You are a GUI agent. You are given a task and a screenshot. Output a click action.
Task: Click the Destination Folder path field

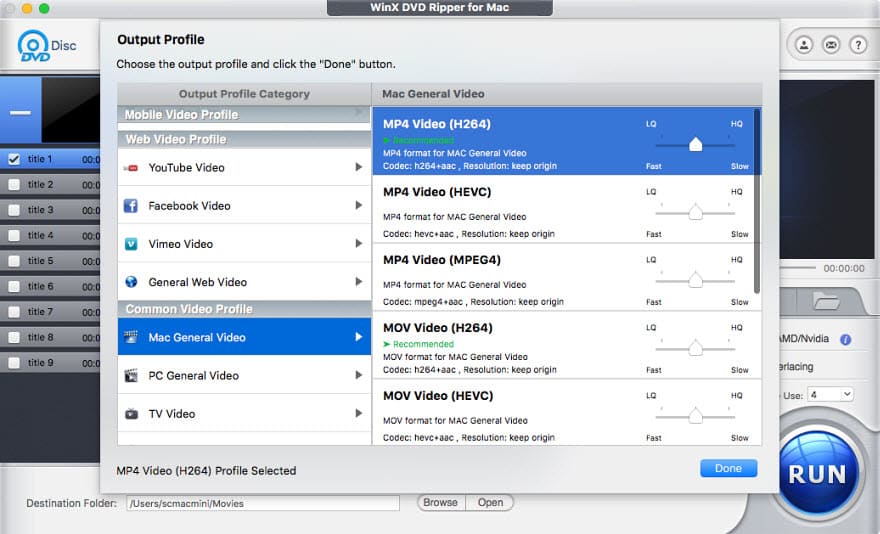[x=262, y=503]
